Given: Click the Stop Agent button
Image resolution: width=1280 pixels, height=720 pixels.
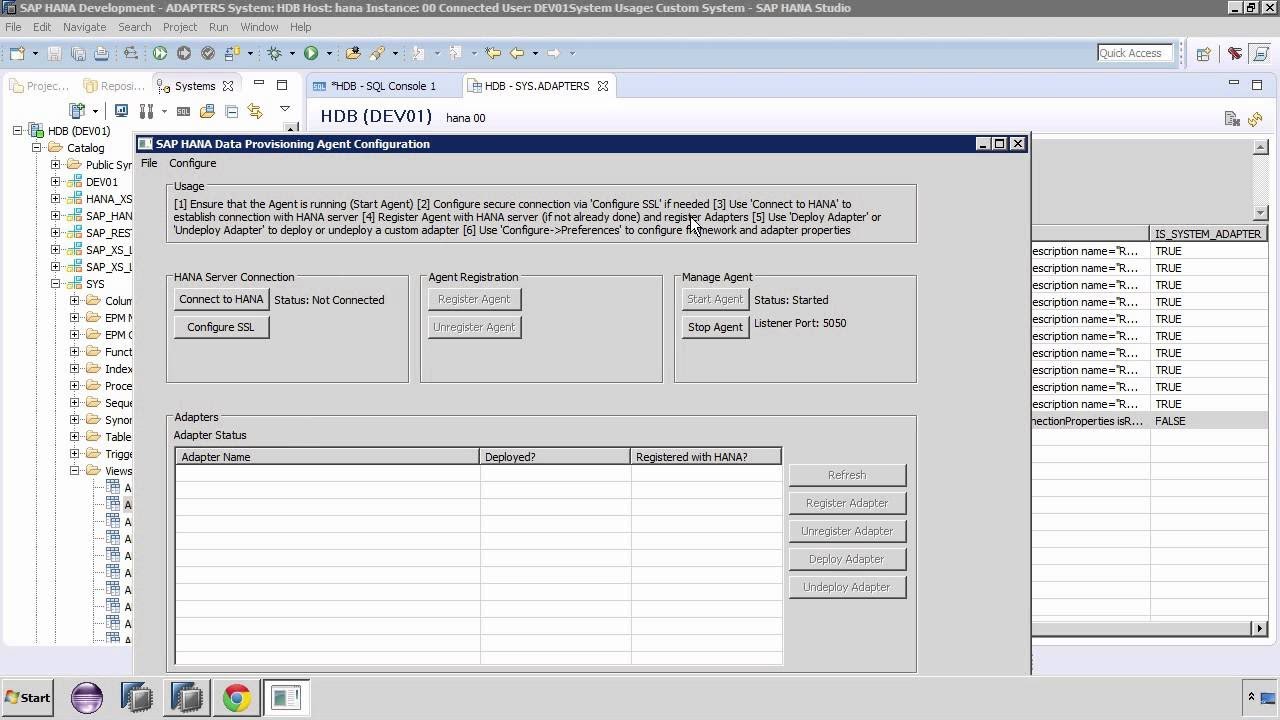Looking at the screenshot, I should 715,327.
